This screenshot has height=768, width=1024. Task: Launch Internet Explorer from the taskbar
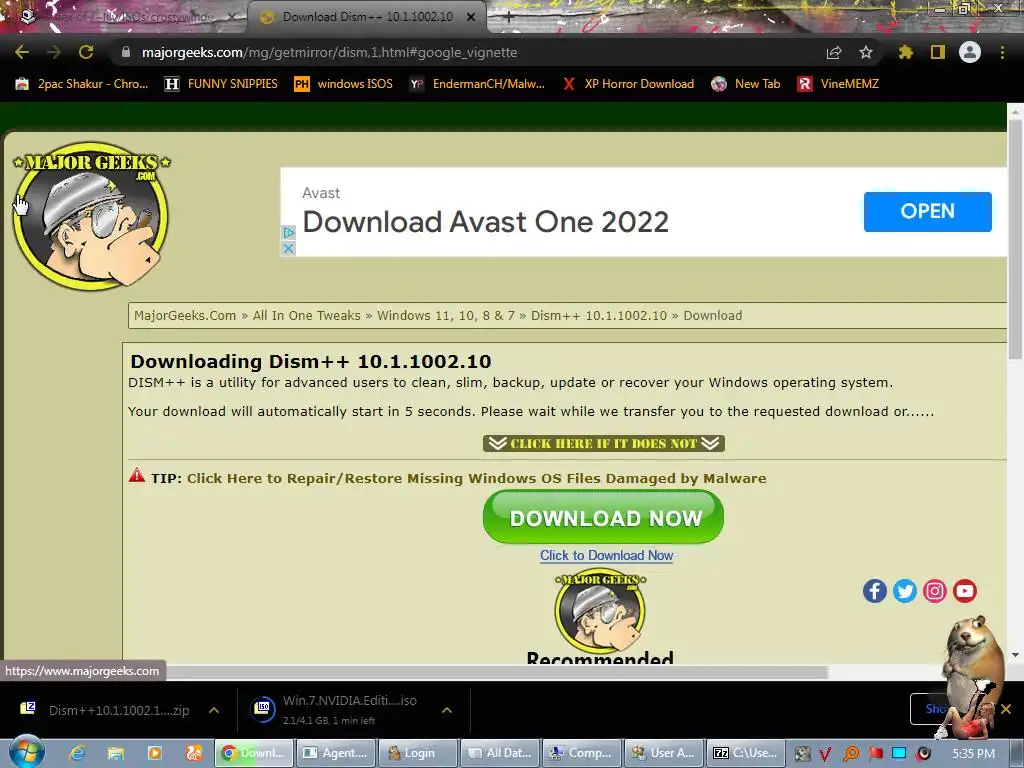pos(77,753)
